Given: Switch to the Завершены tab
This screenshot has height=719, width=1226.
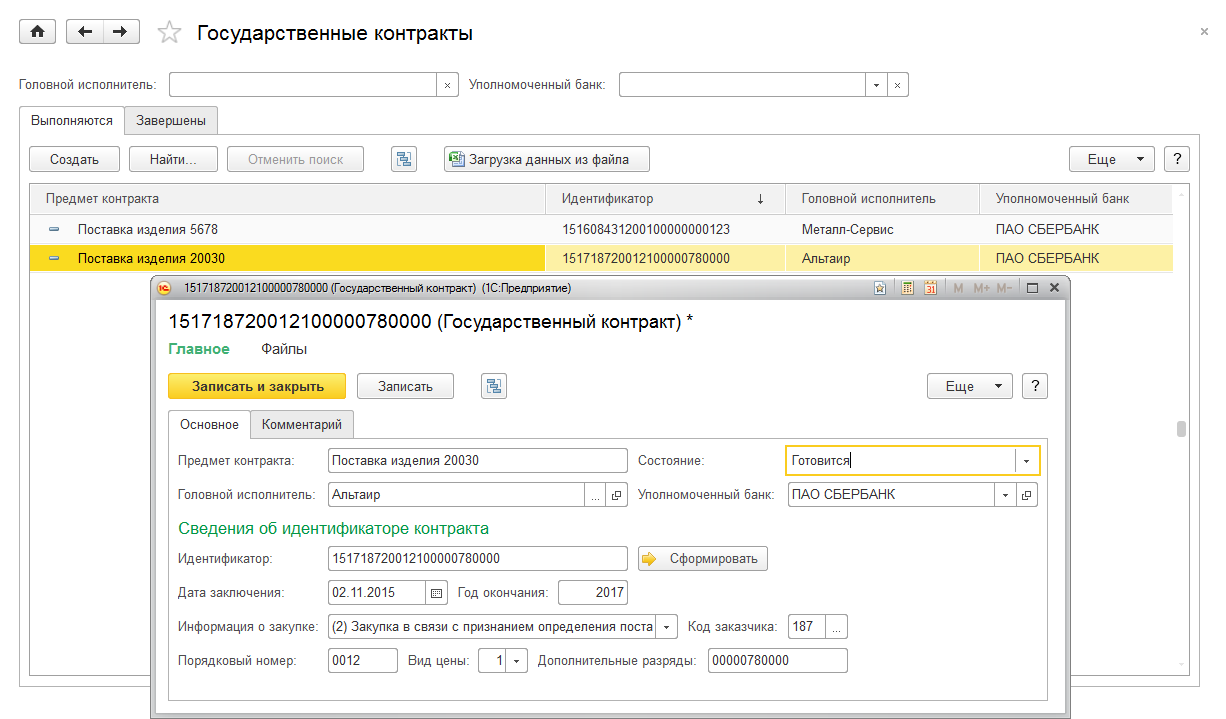Looking at the screenshot, I should tap(171, 120).
